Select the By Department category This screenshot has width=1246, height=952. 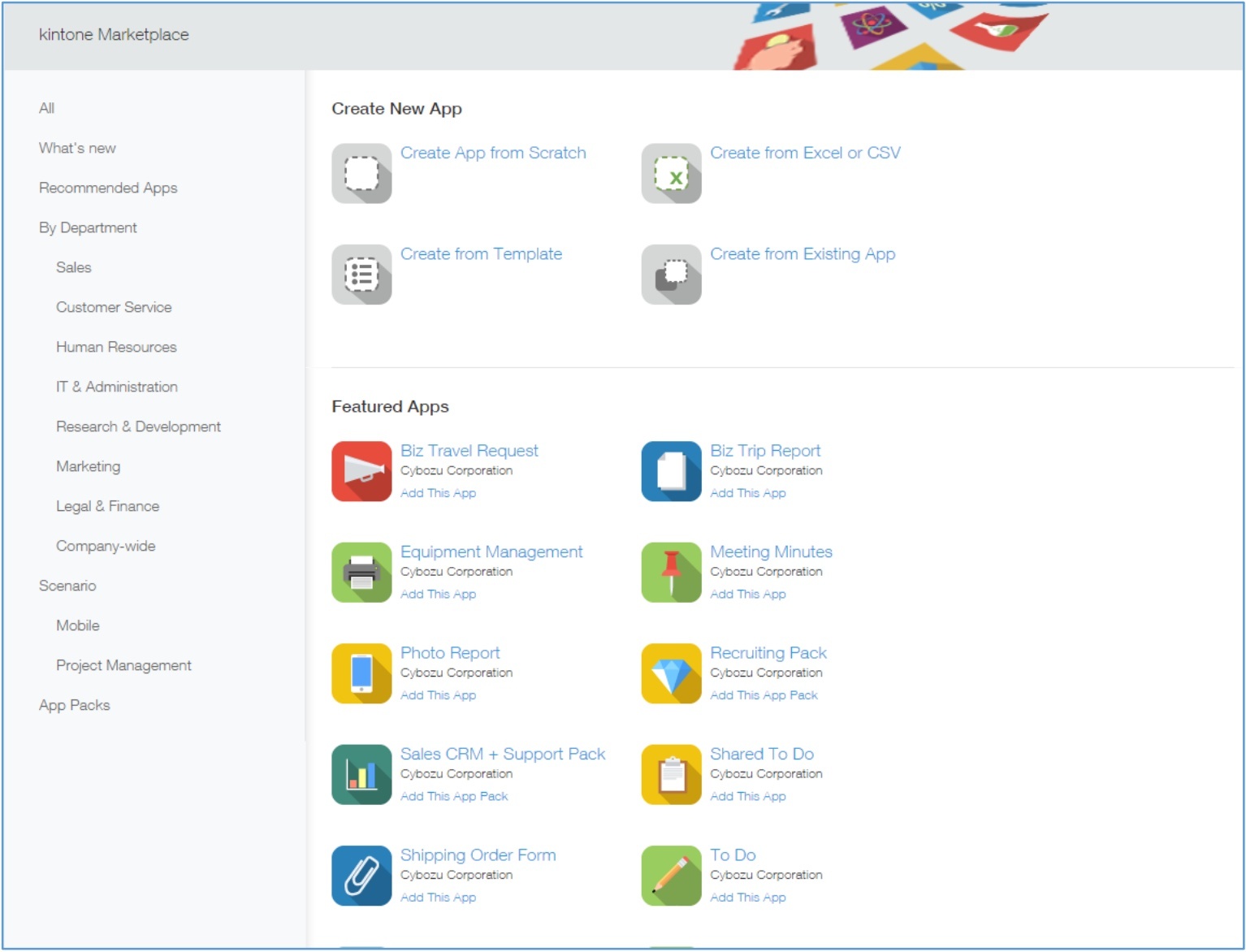(x=88, y=228)
